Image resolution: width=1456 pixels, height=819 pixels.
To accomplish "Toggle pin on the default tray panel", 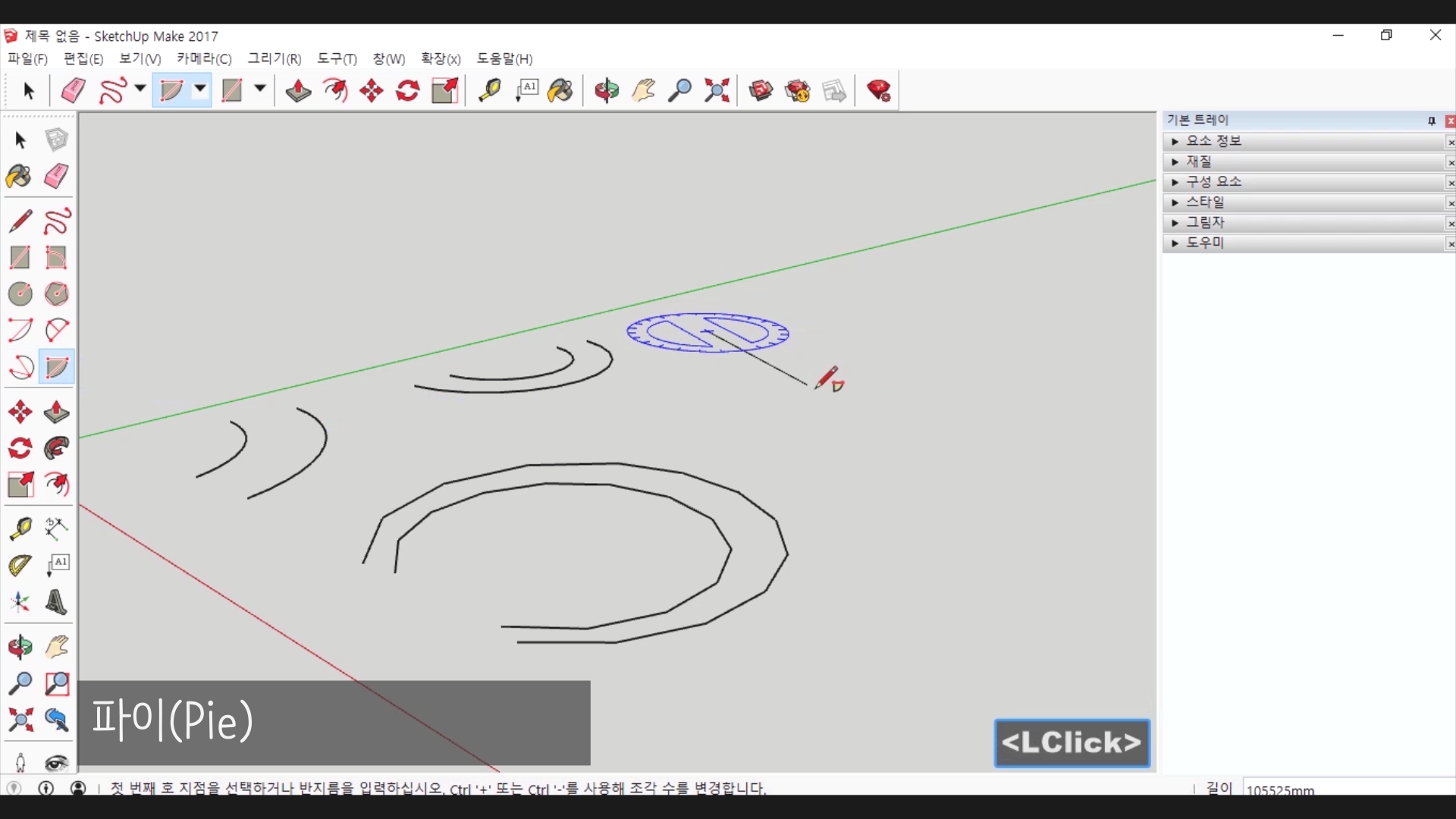I will tap(1431, 121).
